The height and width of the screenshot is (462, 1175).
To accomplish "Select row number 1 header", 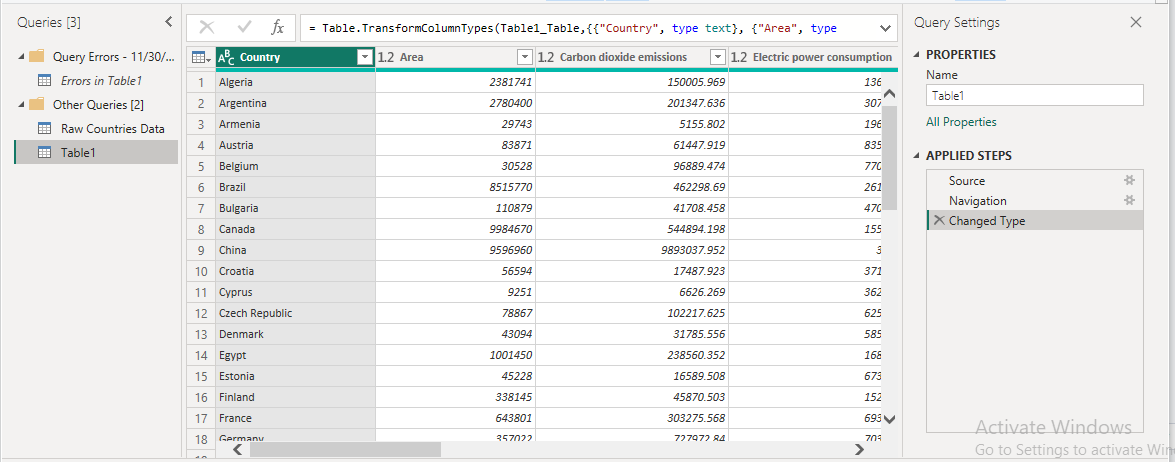I will point(201,82).
